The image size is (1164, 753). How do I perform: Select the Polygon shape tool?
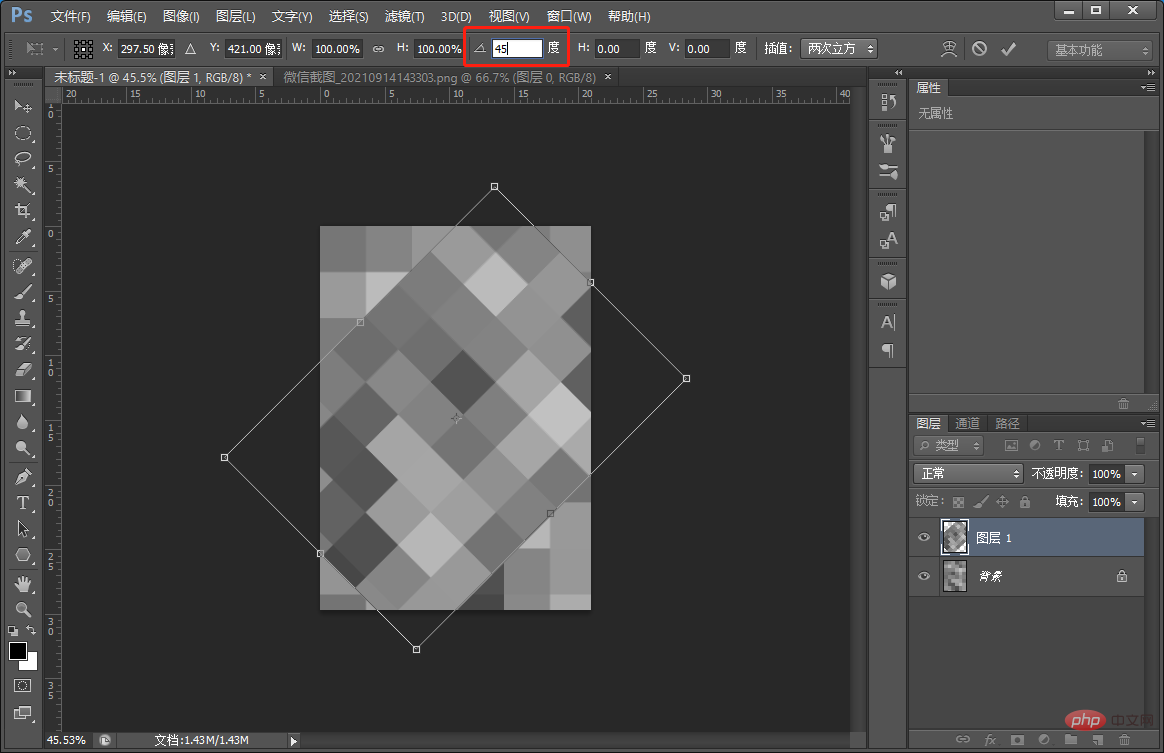[x=23, y=555]
